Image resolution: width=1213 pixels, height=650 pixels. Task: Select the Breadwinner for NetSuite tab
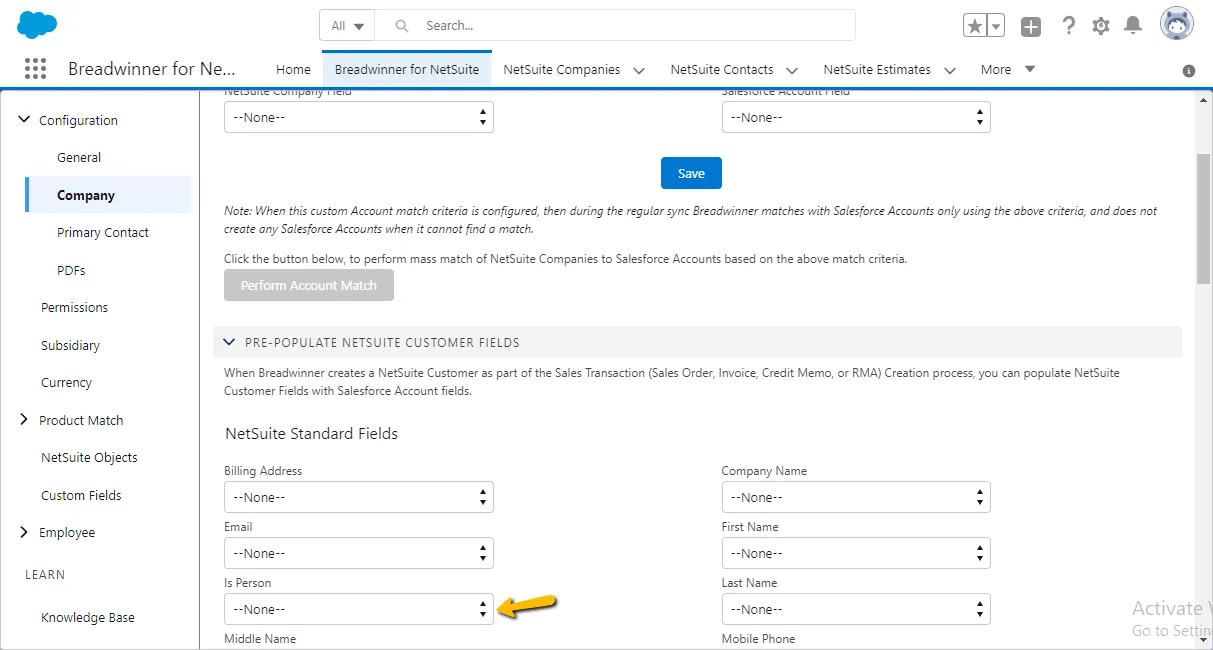point(407,70)
